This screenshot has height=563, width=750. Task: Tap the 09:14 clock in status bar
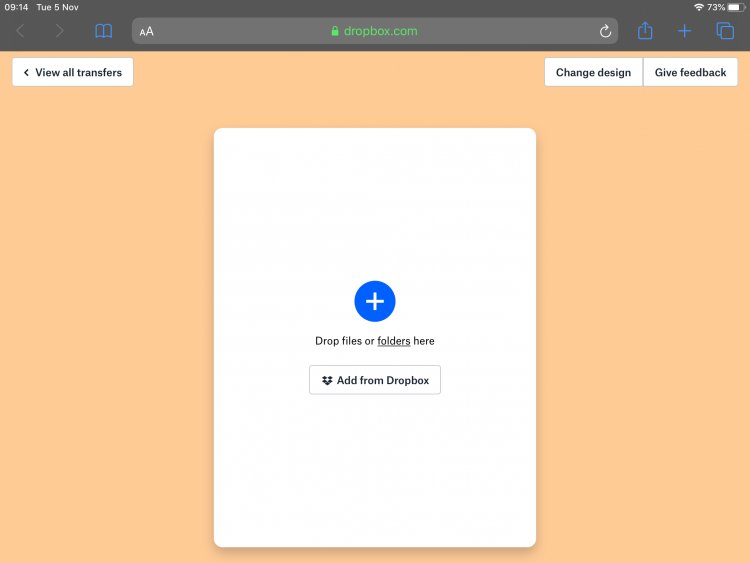coord(15,7)
